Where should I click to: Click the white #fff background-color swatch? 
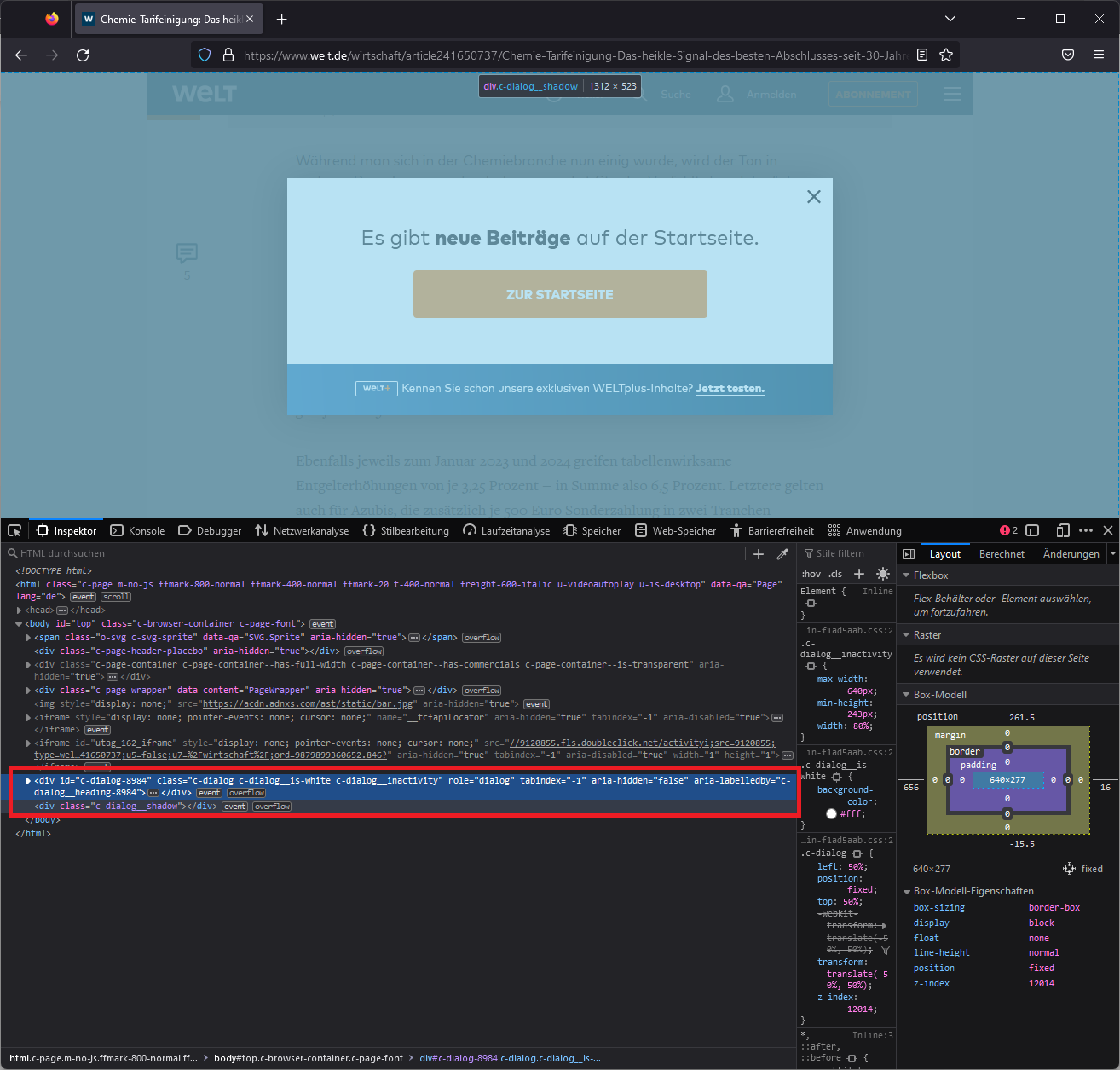831,813
